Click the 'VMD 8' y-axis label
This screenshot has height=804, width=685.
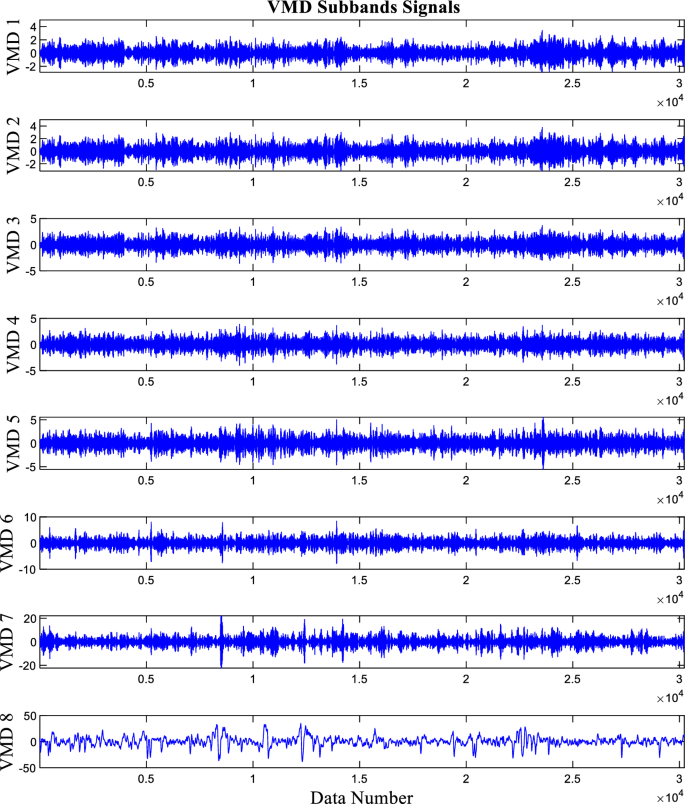click(7, 741)
